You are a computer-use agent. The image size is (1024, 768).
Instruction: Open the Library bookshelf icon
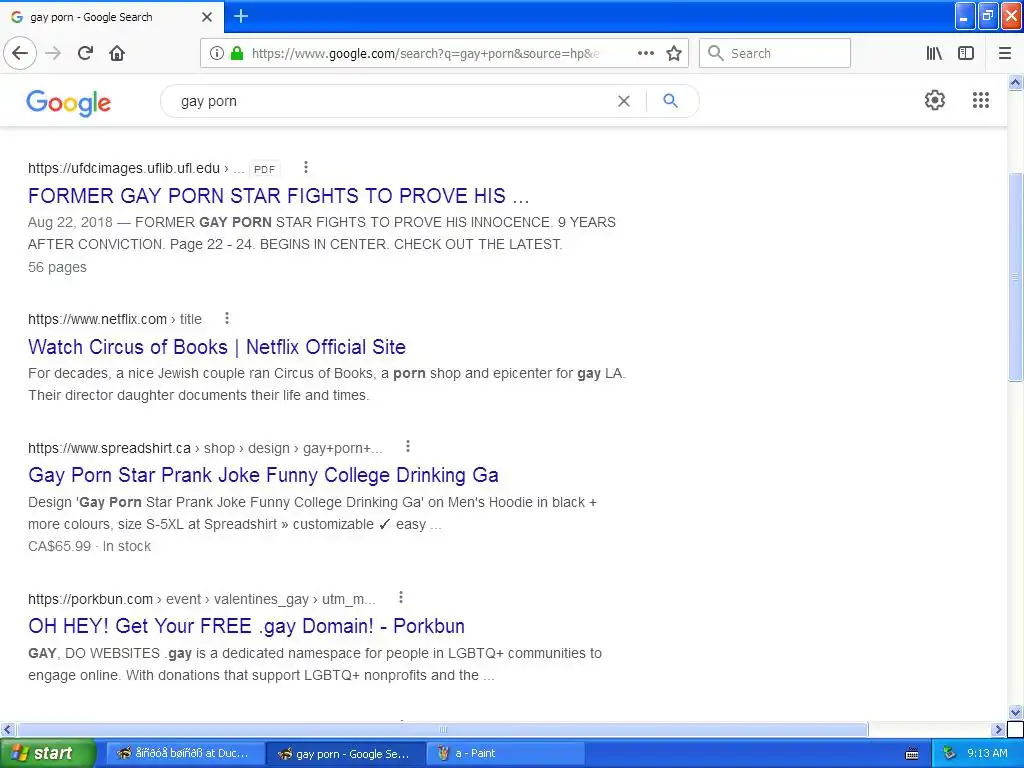[934, 53]
